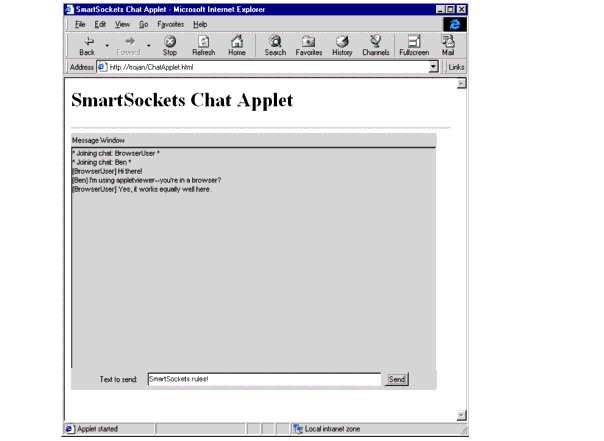
Task: Click '* Joining chat: BrowserUser *' line
Action: 116,153
